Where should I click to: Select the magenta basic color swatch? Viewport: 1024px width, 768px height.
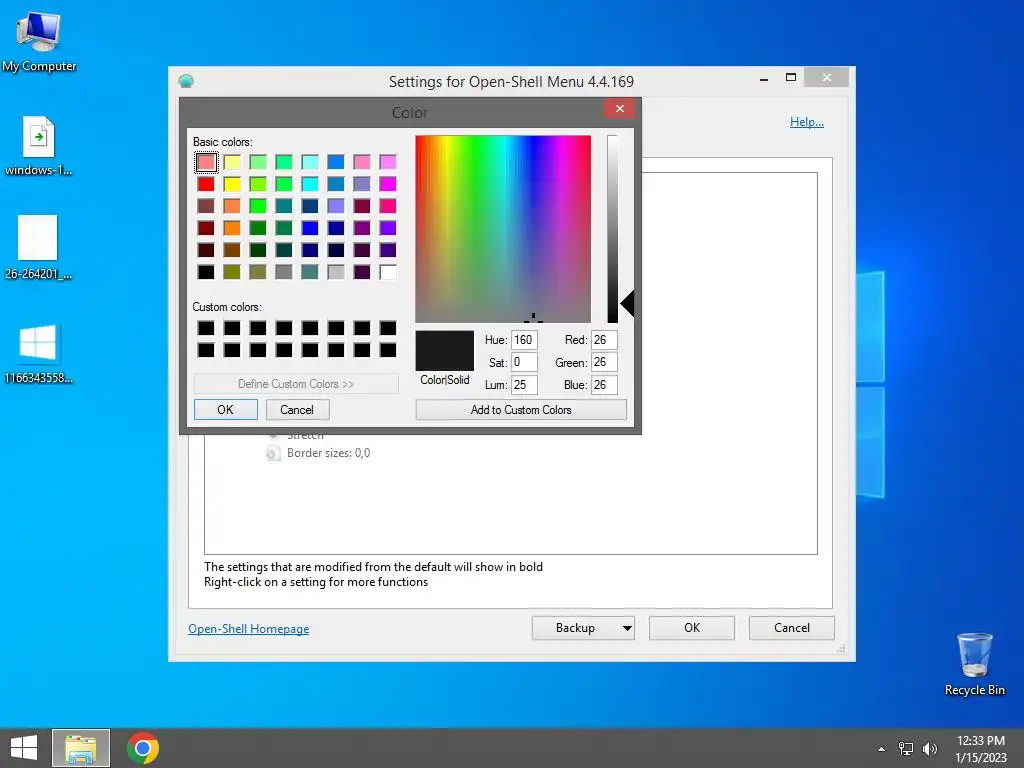click(x=388, y=184)
